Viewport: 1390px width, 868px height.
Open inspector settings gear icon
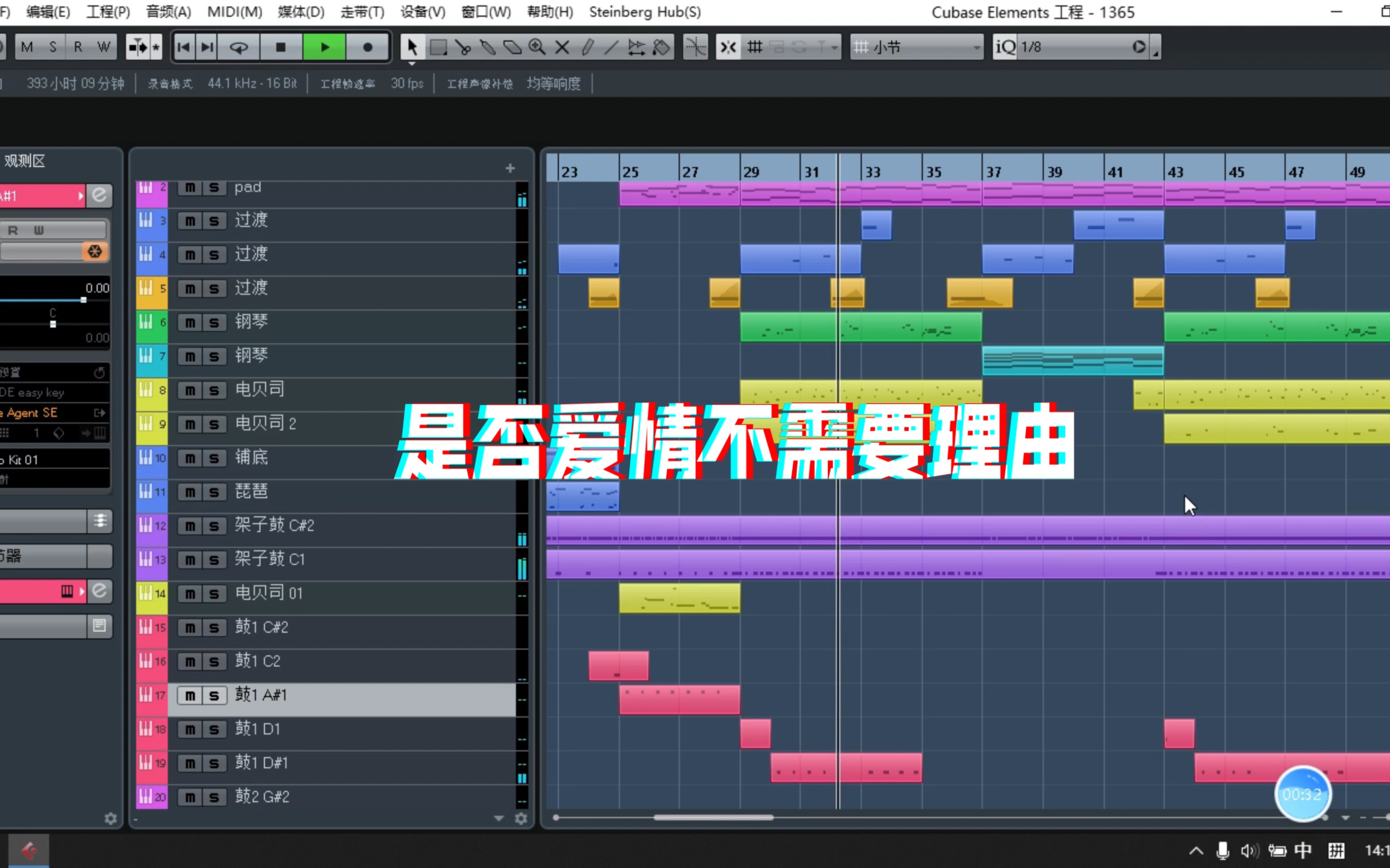(x=110, y=819)
